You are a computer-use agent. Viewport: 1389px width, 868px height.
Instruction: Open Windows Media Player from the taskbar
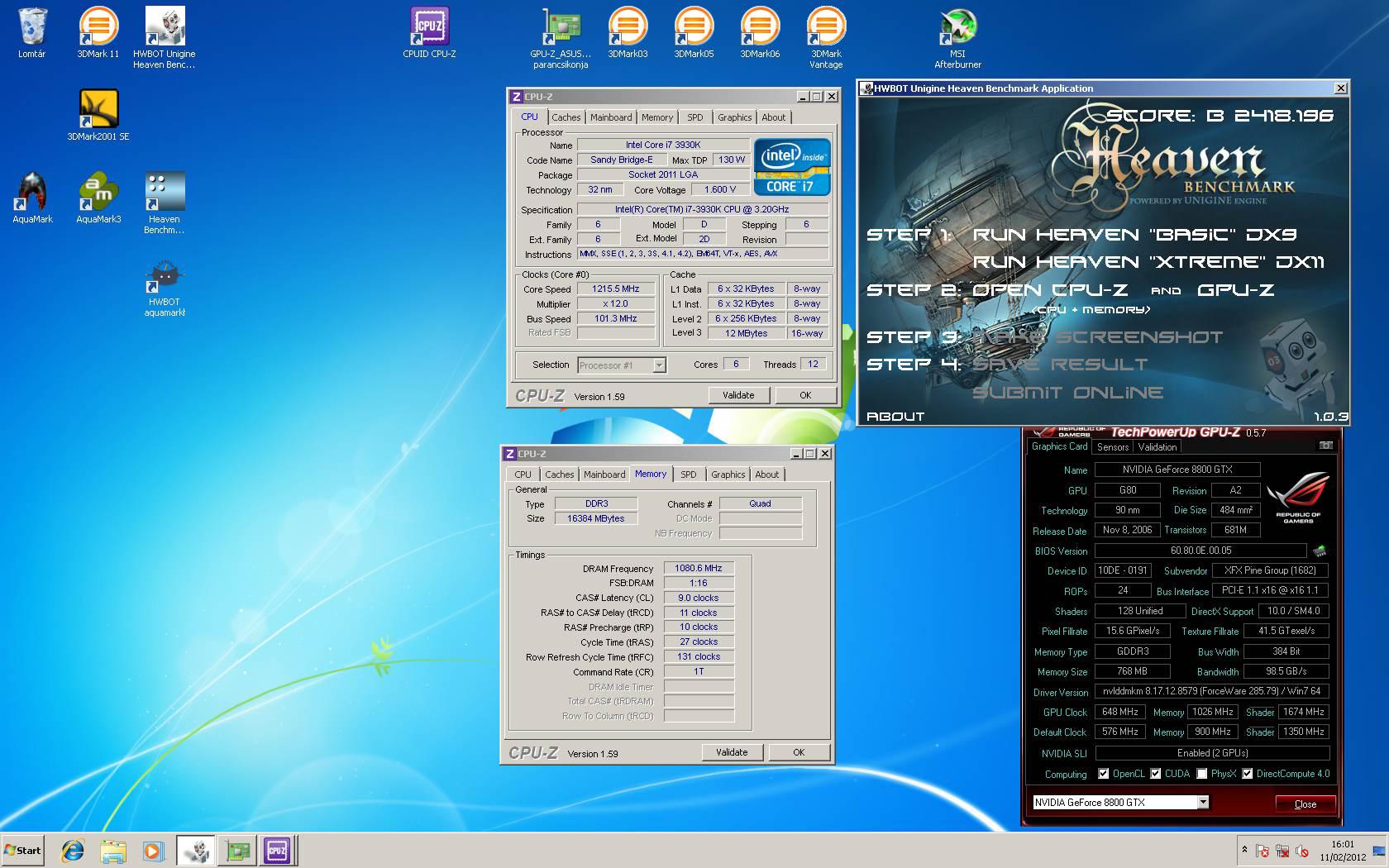tap(153, 851)
